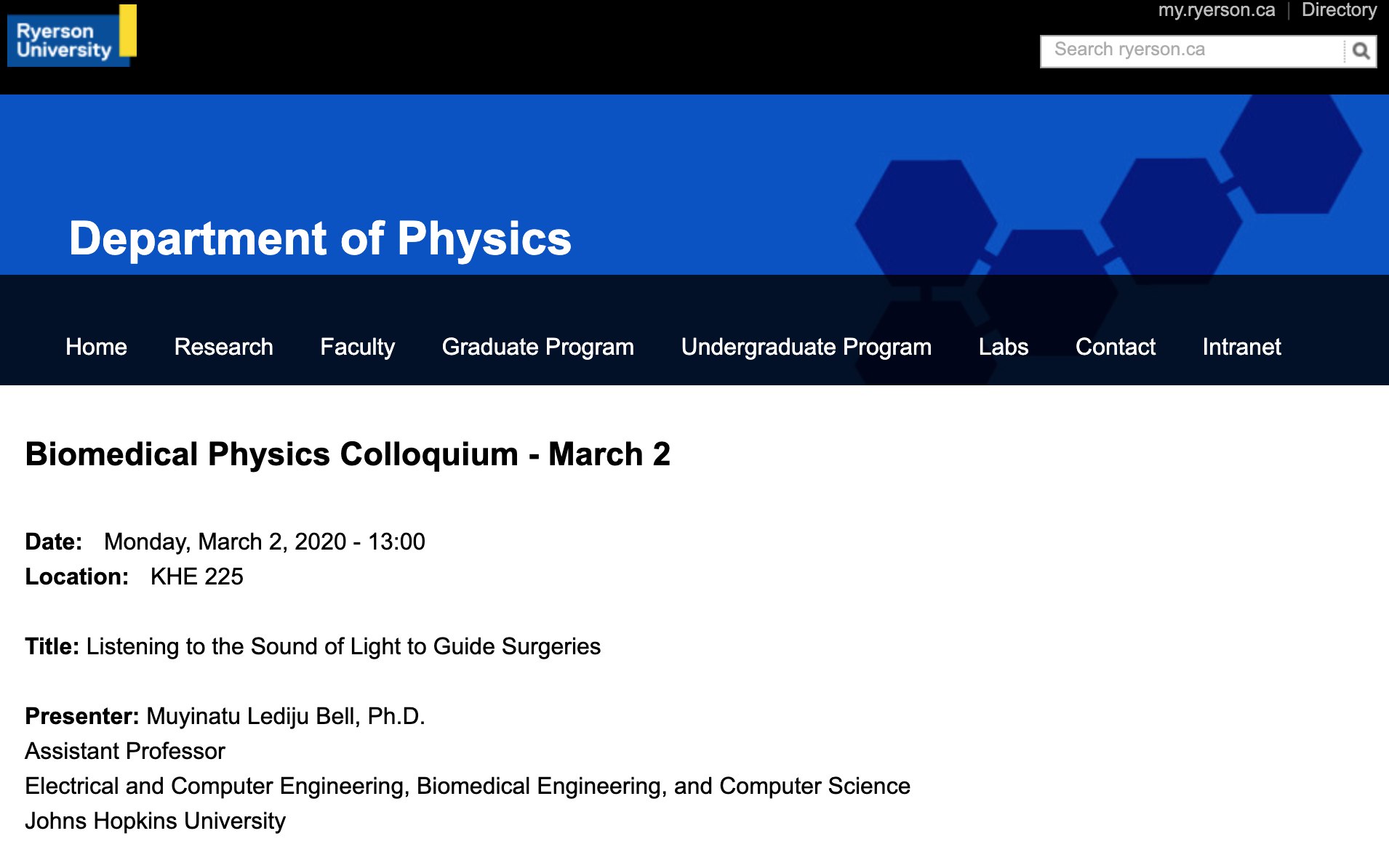This screenshot has width=1389, height=868.
Task: Open the Graduate Program page
Action: [537, 347]
